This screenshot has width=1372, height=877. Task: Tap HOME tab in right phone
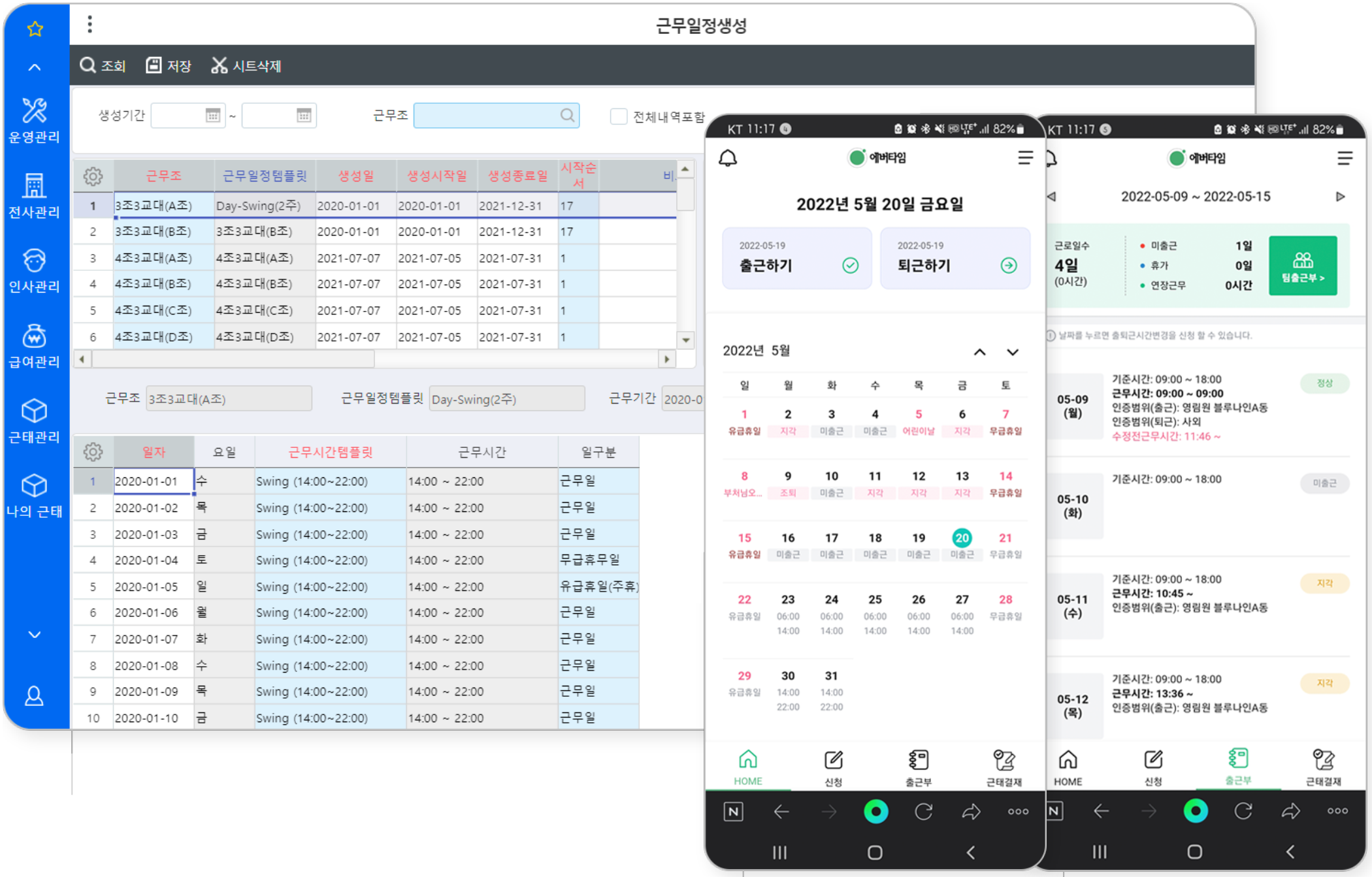[x=1068, y=767]
